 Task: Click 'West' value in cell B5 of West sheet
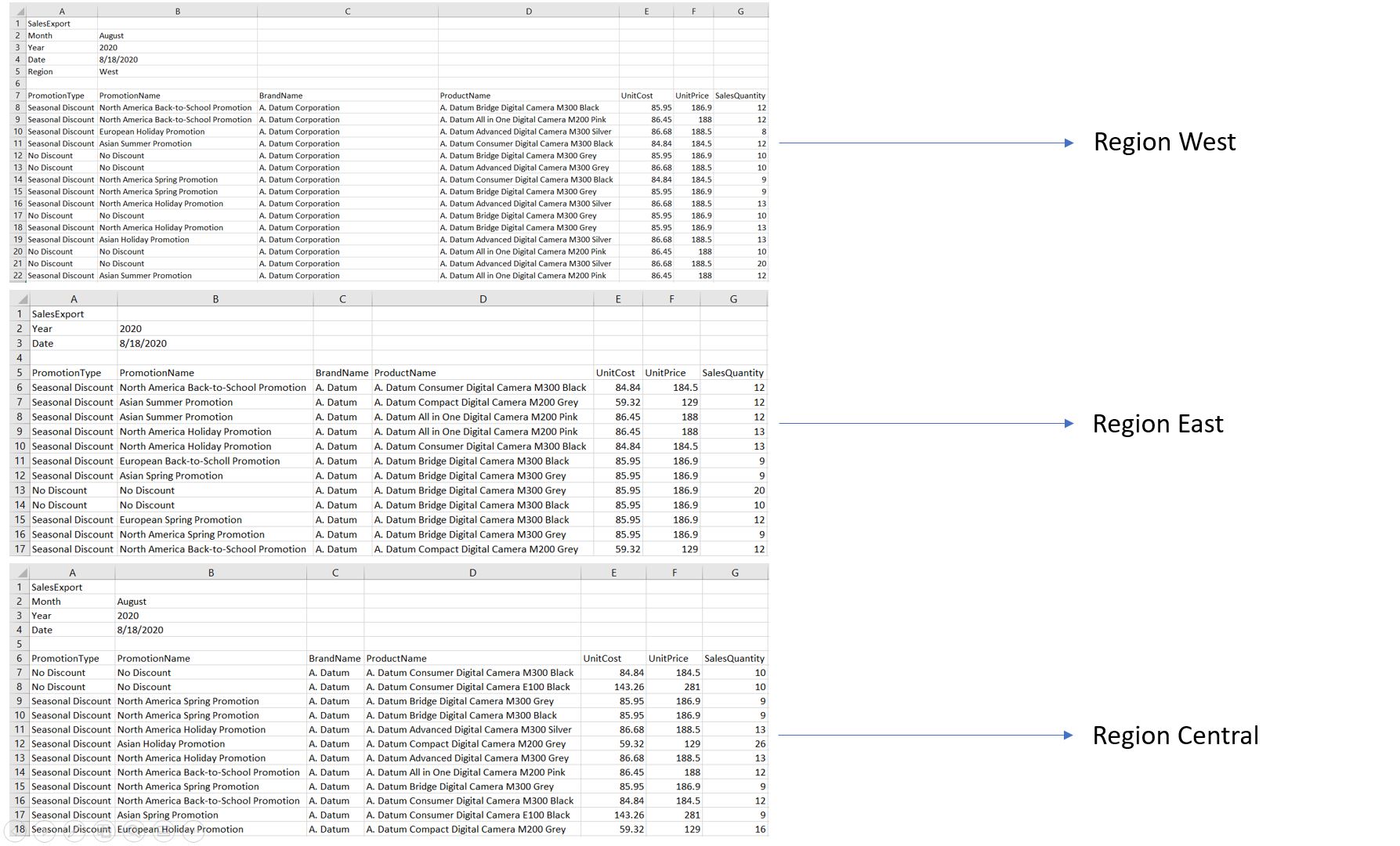(109, 71)
